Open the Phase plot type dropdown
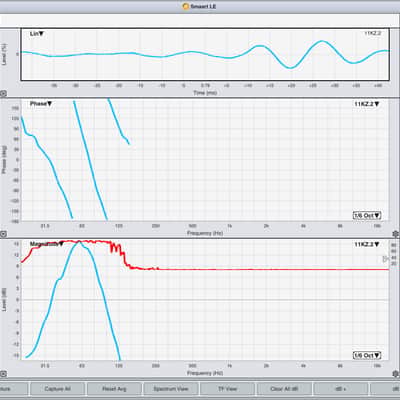 click(41, 104)
